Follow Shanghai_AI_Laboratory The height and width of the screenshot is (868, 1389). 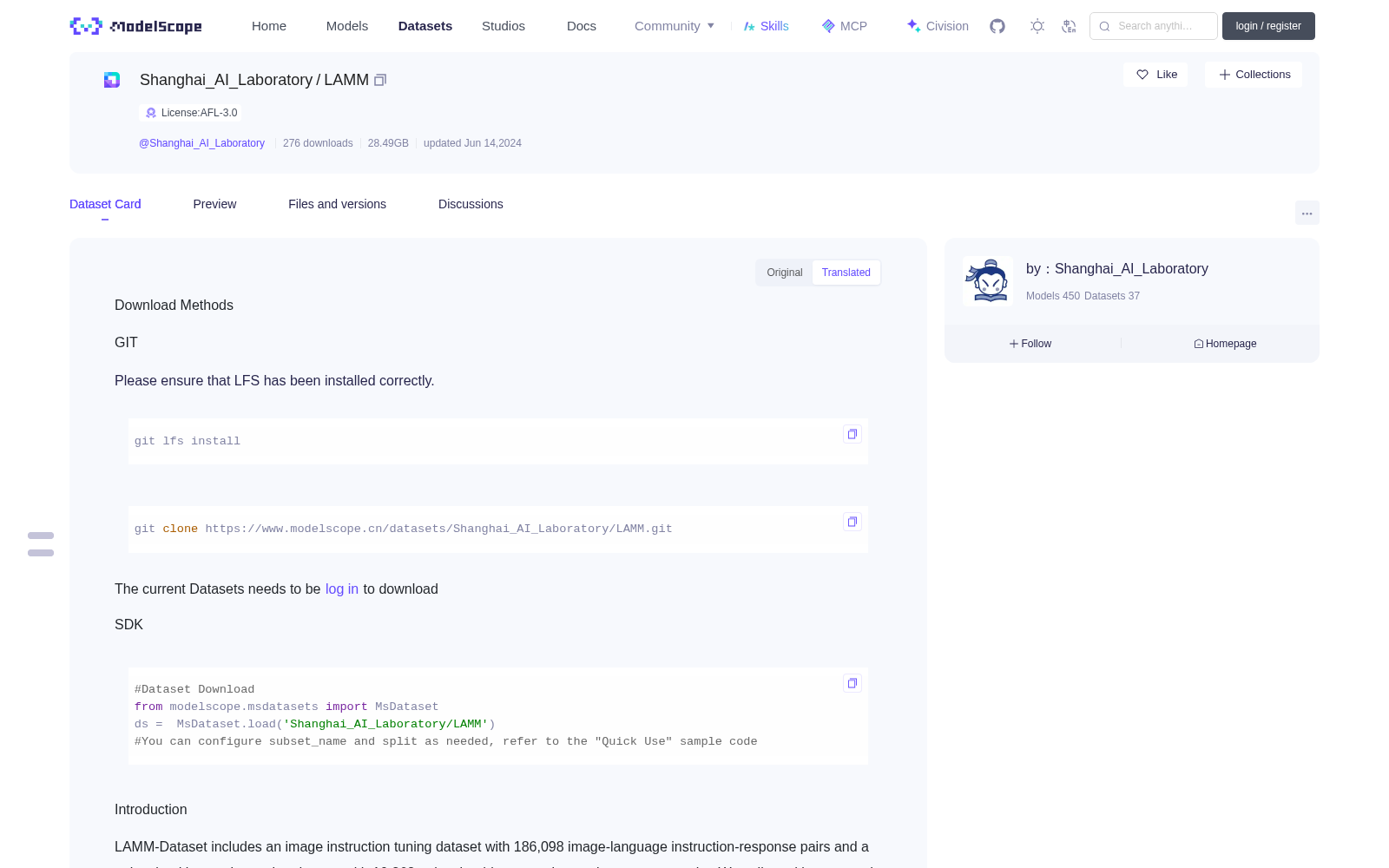point(1030,344)
